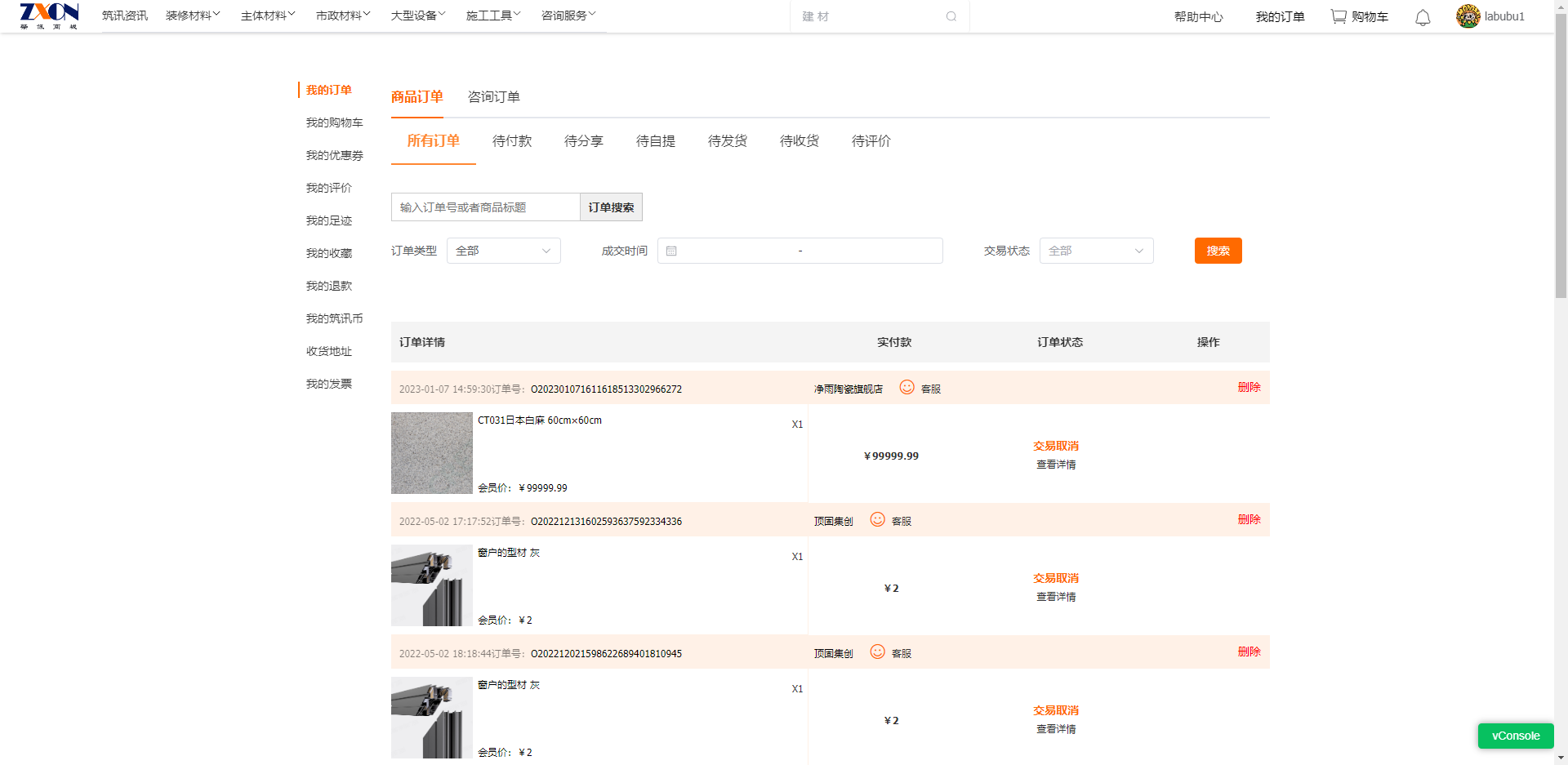Click product title CT031日本白麻 60cm×60cm

[x=540, y=420]
